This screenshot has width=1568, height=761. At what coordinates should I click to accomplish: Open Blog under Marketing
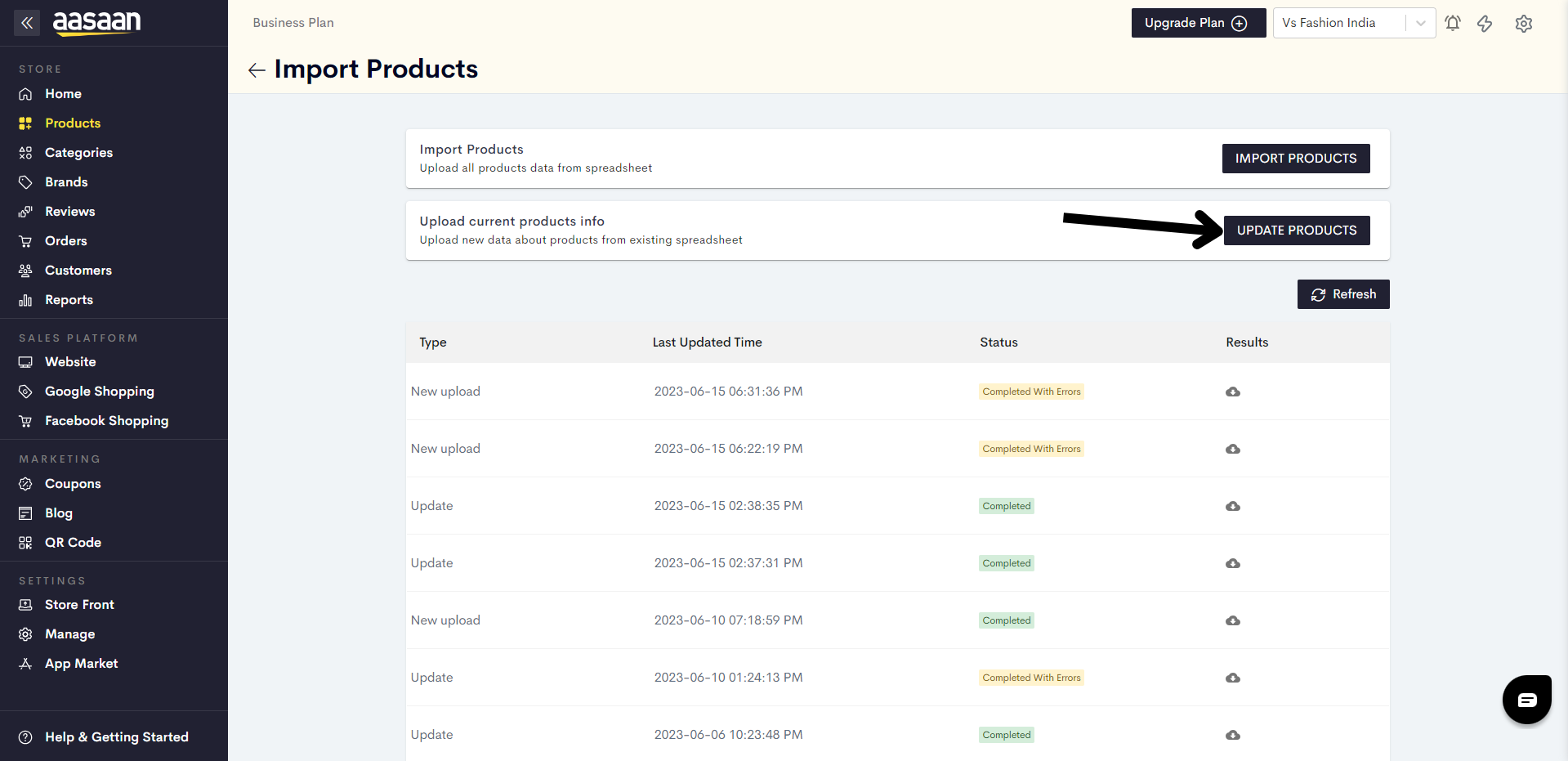pyautogui.click(x=59, y=513)
